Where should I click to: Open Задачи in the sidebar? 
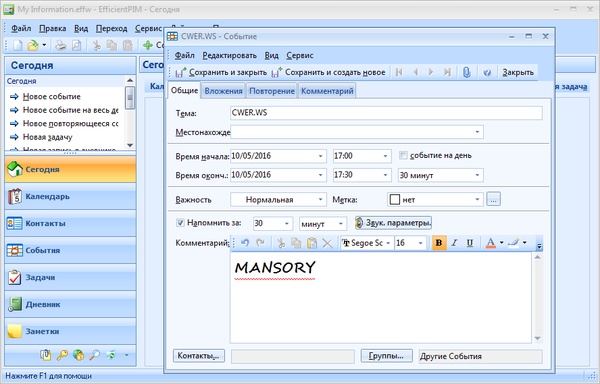pos(70,278)
